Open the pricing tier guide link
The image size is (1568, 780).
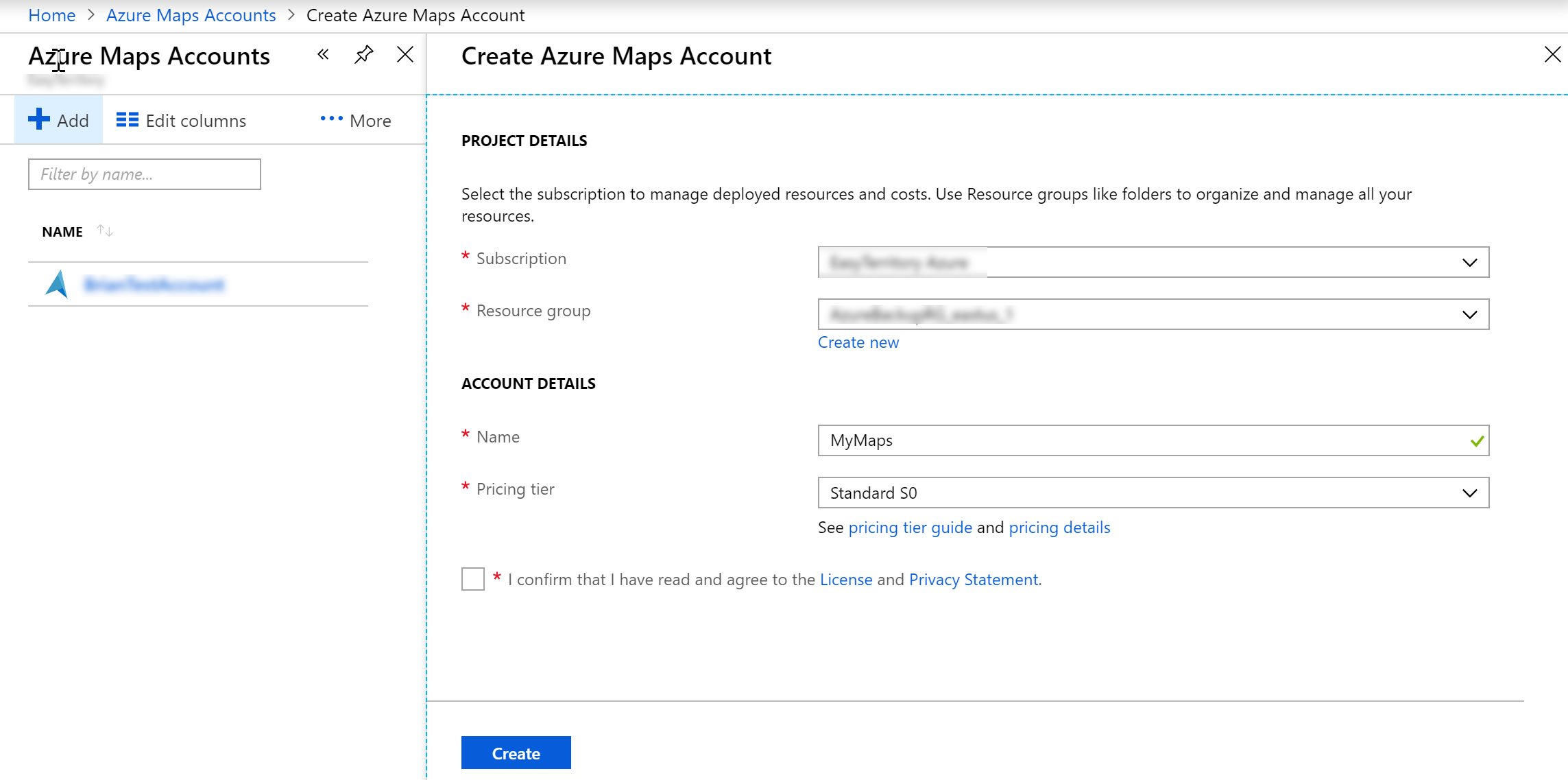tap(910, 528)
